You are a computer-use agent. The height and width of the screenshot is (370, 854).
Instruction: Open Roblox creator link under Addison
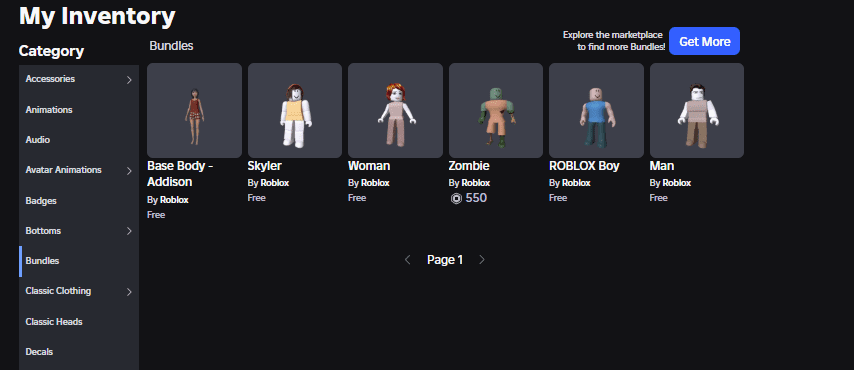[x=174, y=200]
